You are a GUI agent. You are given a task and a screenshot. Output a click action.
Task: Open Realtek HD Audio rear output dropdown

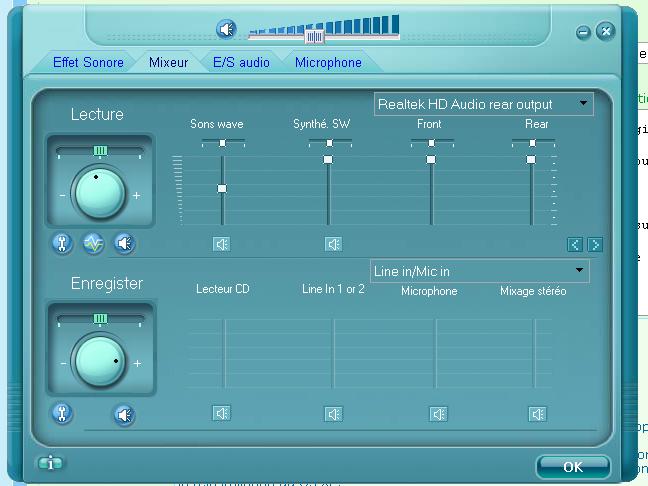pyautogui.click(x=483, y=104)
